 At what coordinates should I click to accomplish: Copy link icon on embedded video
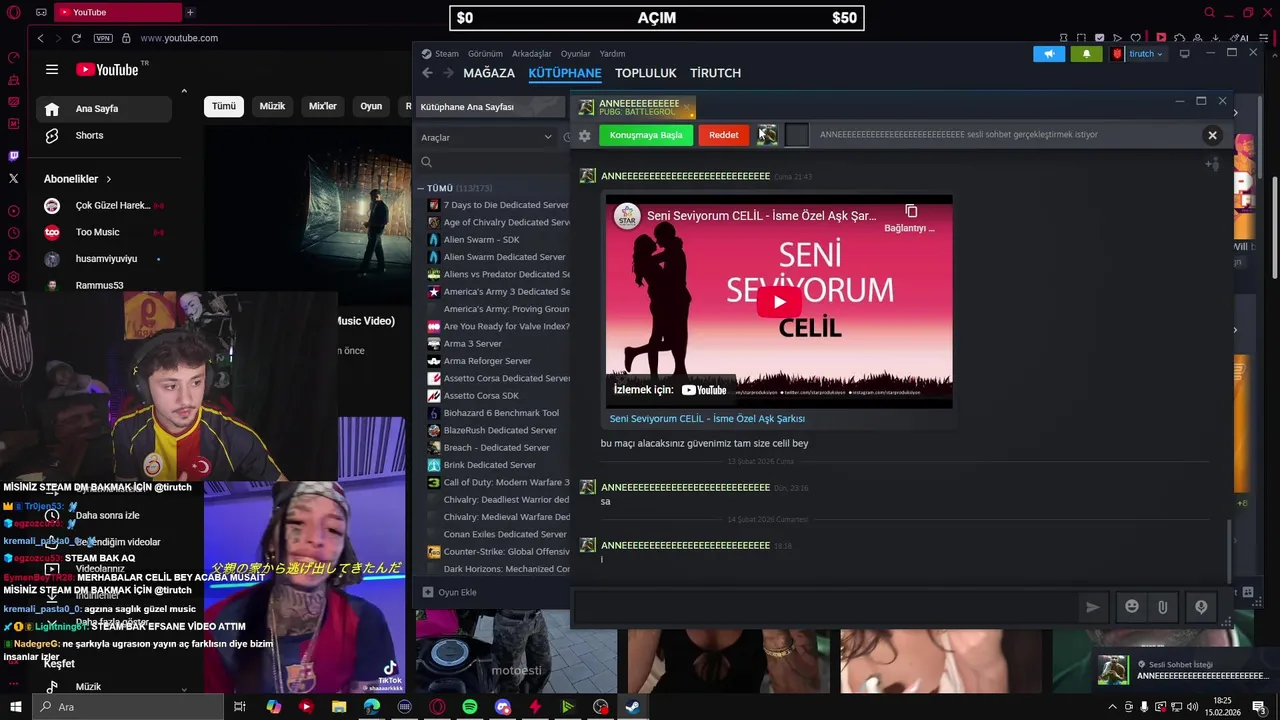point(910,211)
